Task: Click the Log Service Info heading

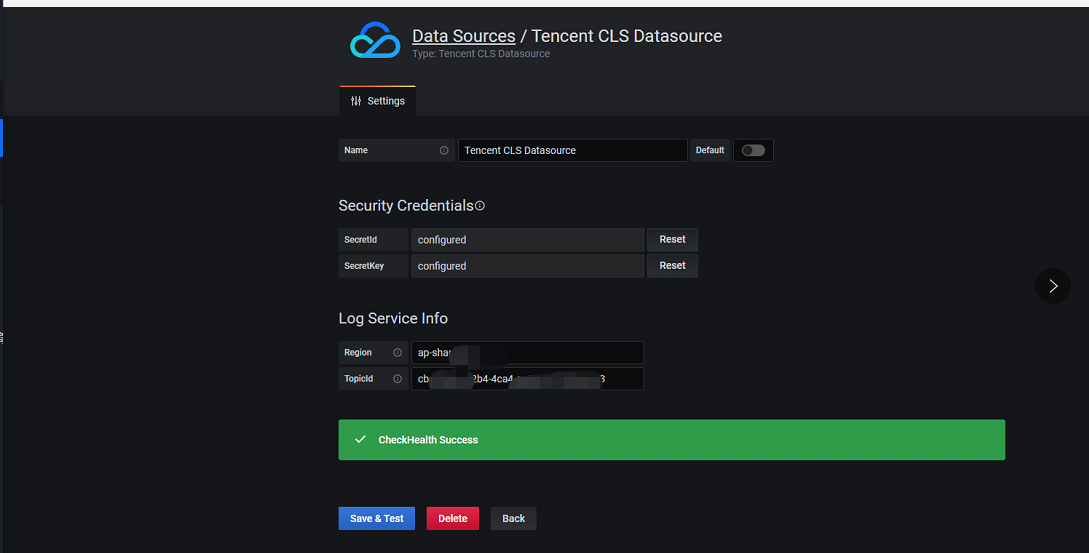Action: [x=393, y=318]
